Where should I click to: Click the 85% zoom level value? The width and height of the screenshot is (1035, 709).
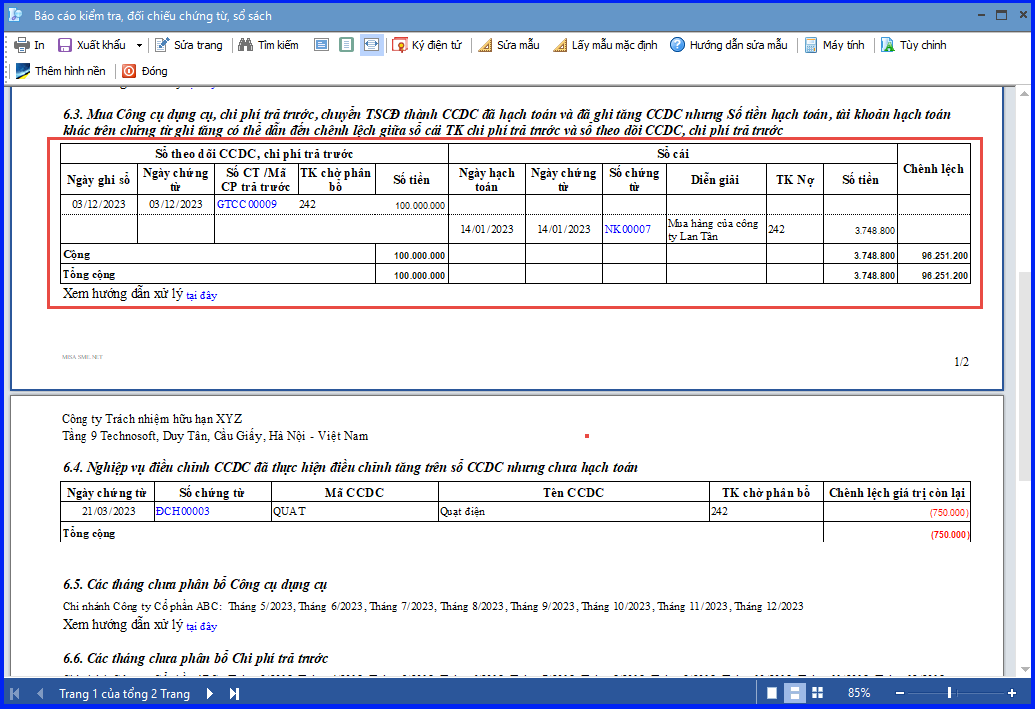[859, 693]
